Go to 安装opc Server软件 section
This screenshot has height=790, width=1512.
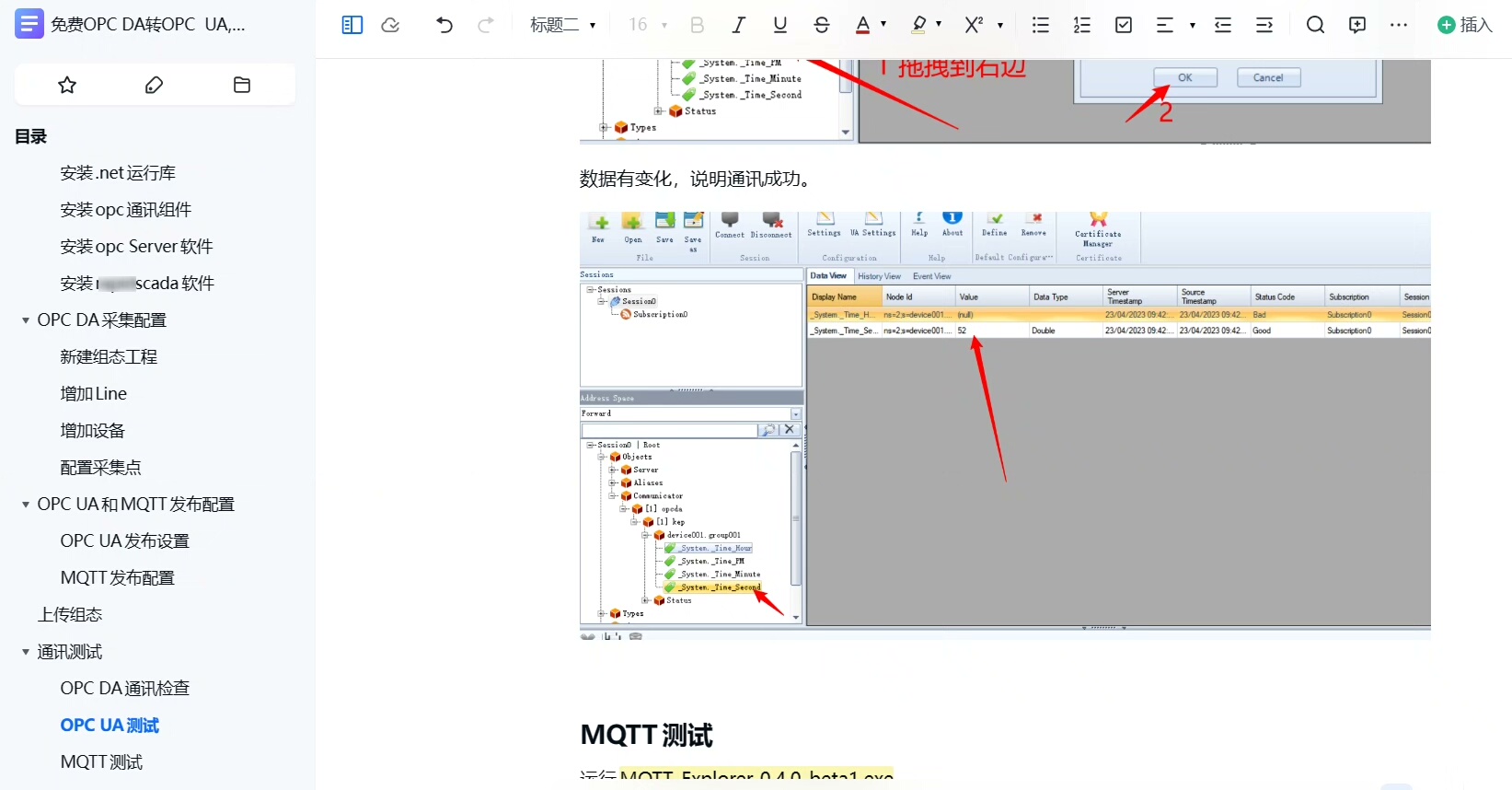pos(136,247)
